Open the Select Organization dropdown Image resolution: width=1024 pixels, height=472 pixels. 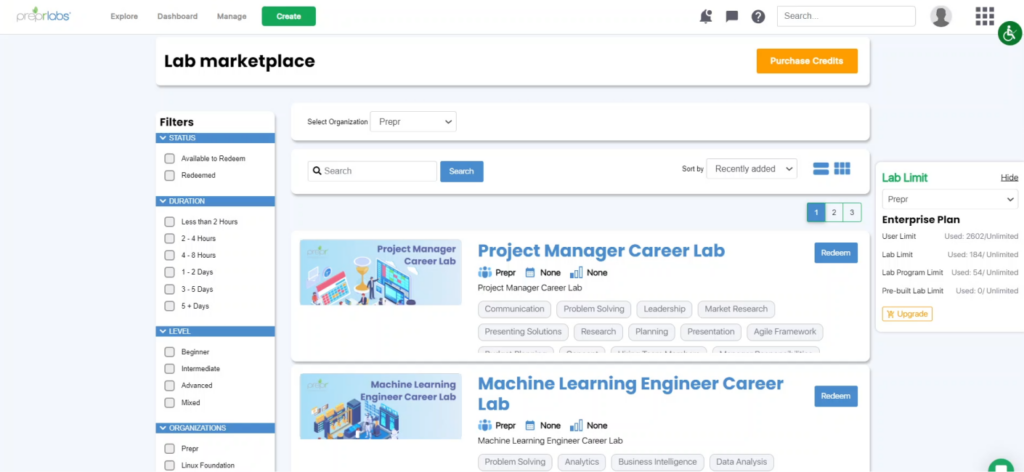413,121
